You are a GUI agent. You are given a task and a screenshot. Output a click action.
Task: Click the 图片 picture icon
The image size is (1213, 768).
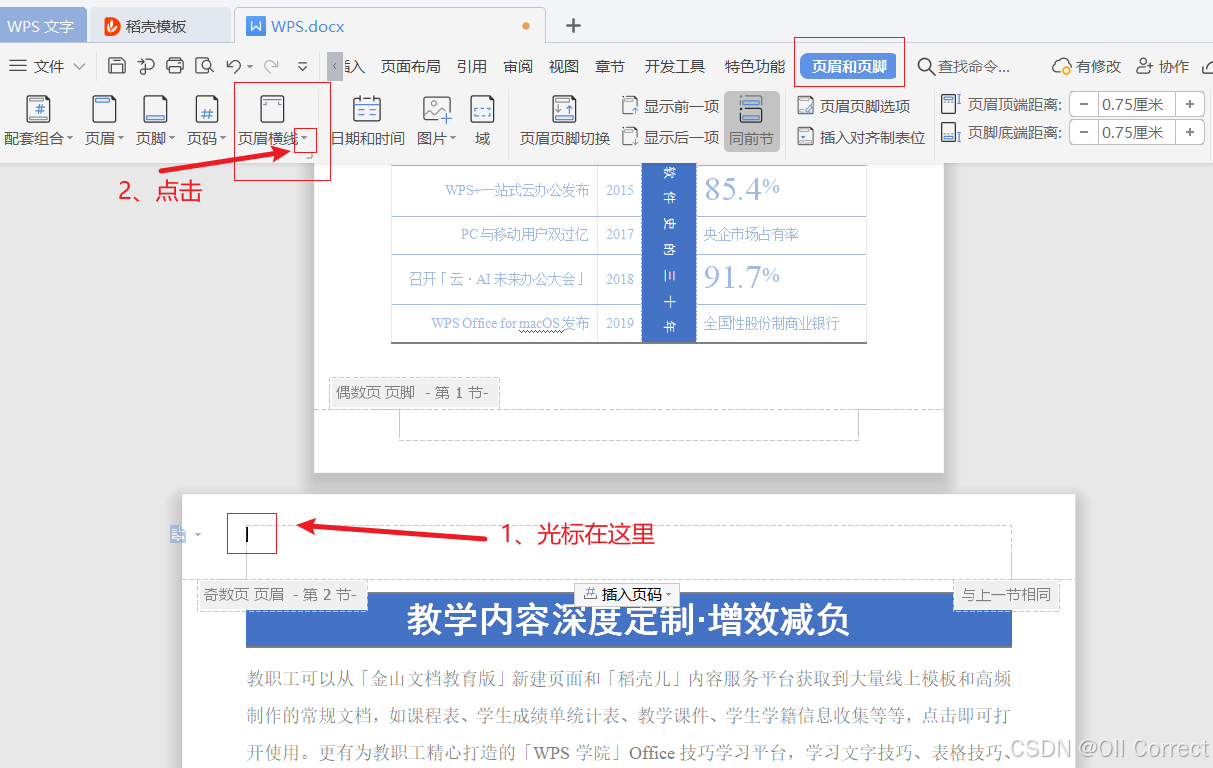tap(436, 110)
